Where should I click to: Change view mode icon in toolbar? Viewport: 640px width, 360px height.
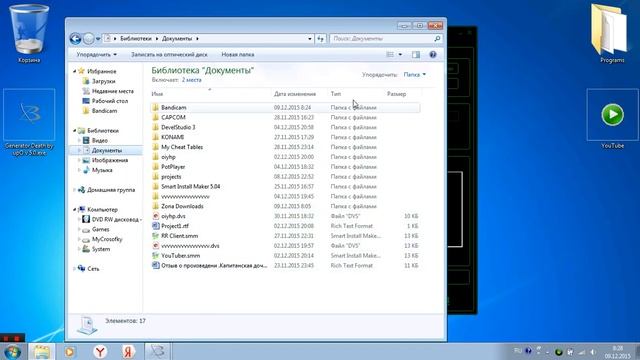pyautogui.click(x=390, y=54)
